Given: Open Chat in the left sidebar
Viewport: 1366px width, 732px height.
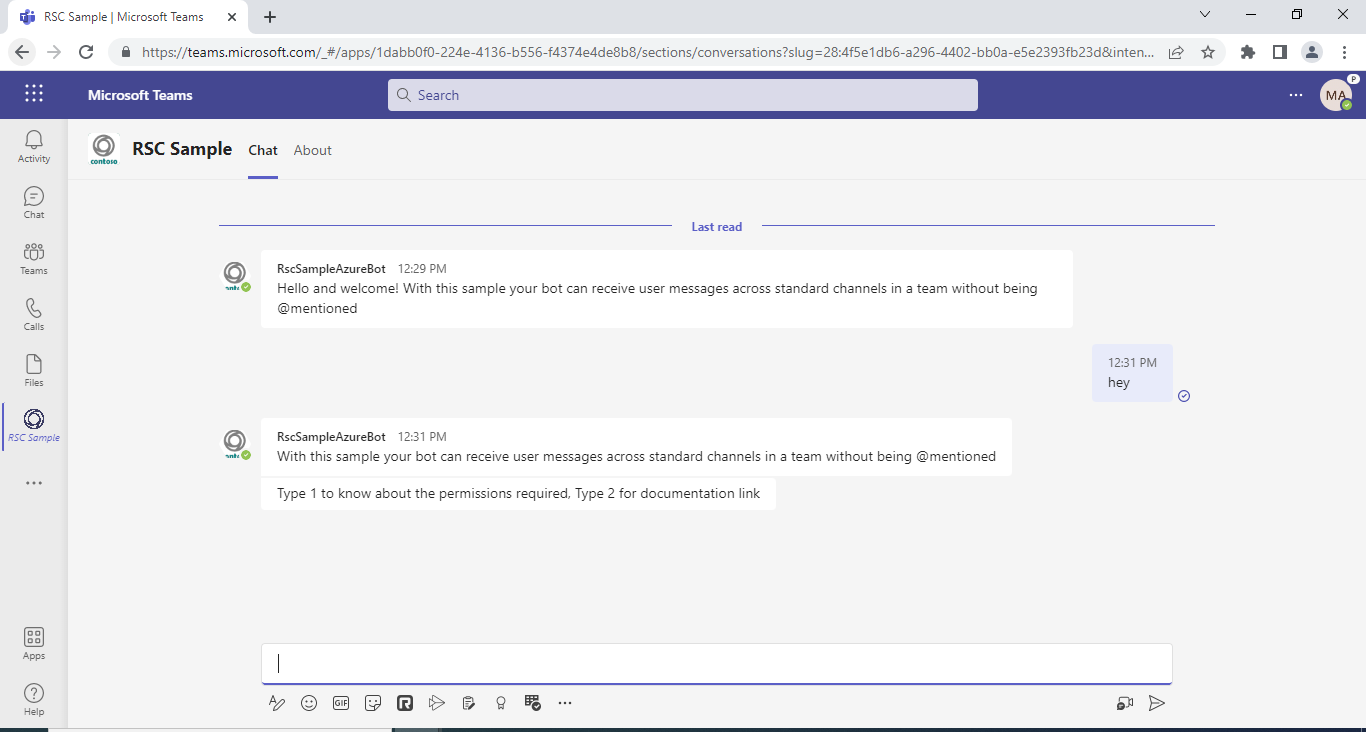Looking at the screenshot, I should pos(34,202).
